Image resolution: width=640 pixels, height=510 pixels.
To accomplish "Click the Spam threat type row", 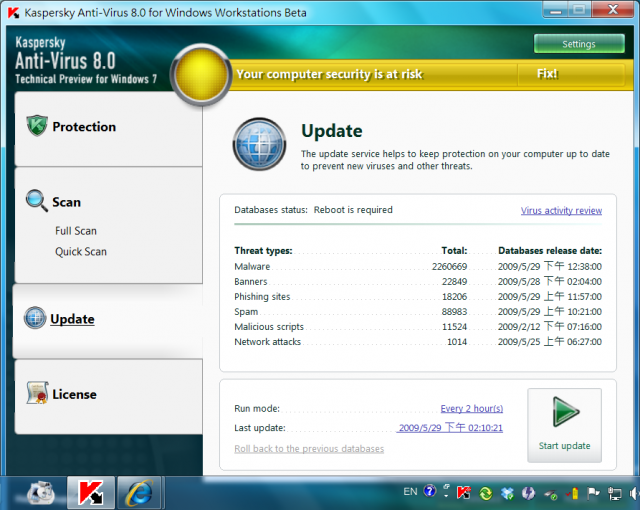I will [418, 312].
